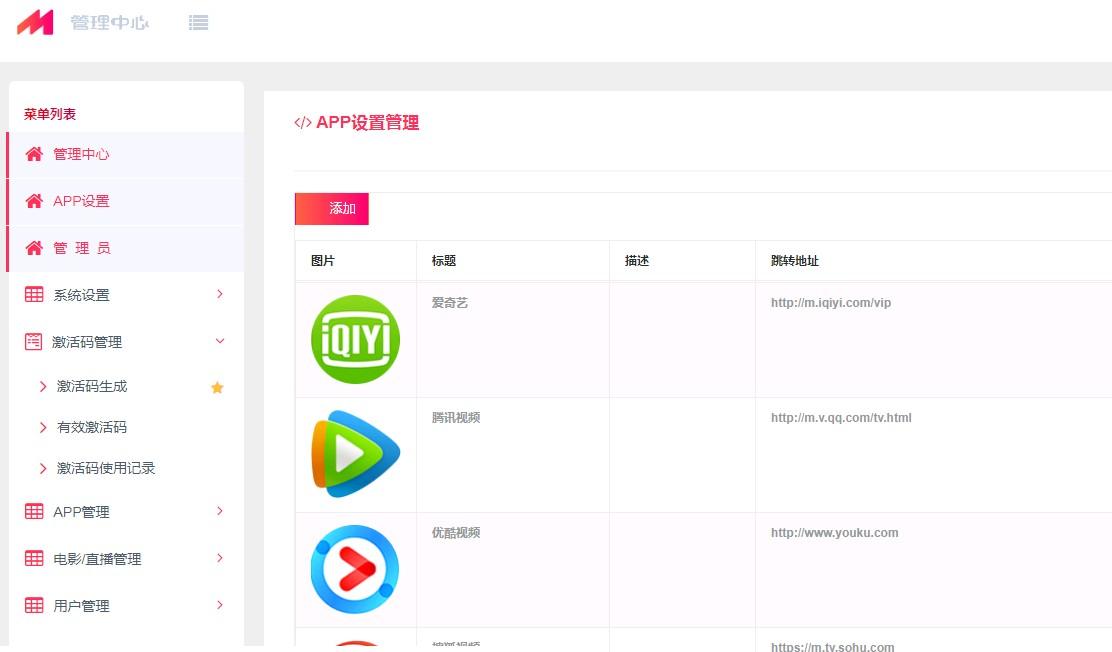Click the yellow star next to 激活码生成
This screenshot has height=652, width=1112.
tap(217, 387)
